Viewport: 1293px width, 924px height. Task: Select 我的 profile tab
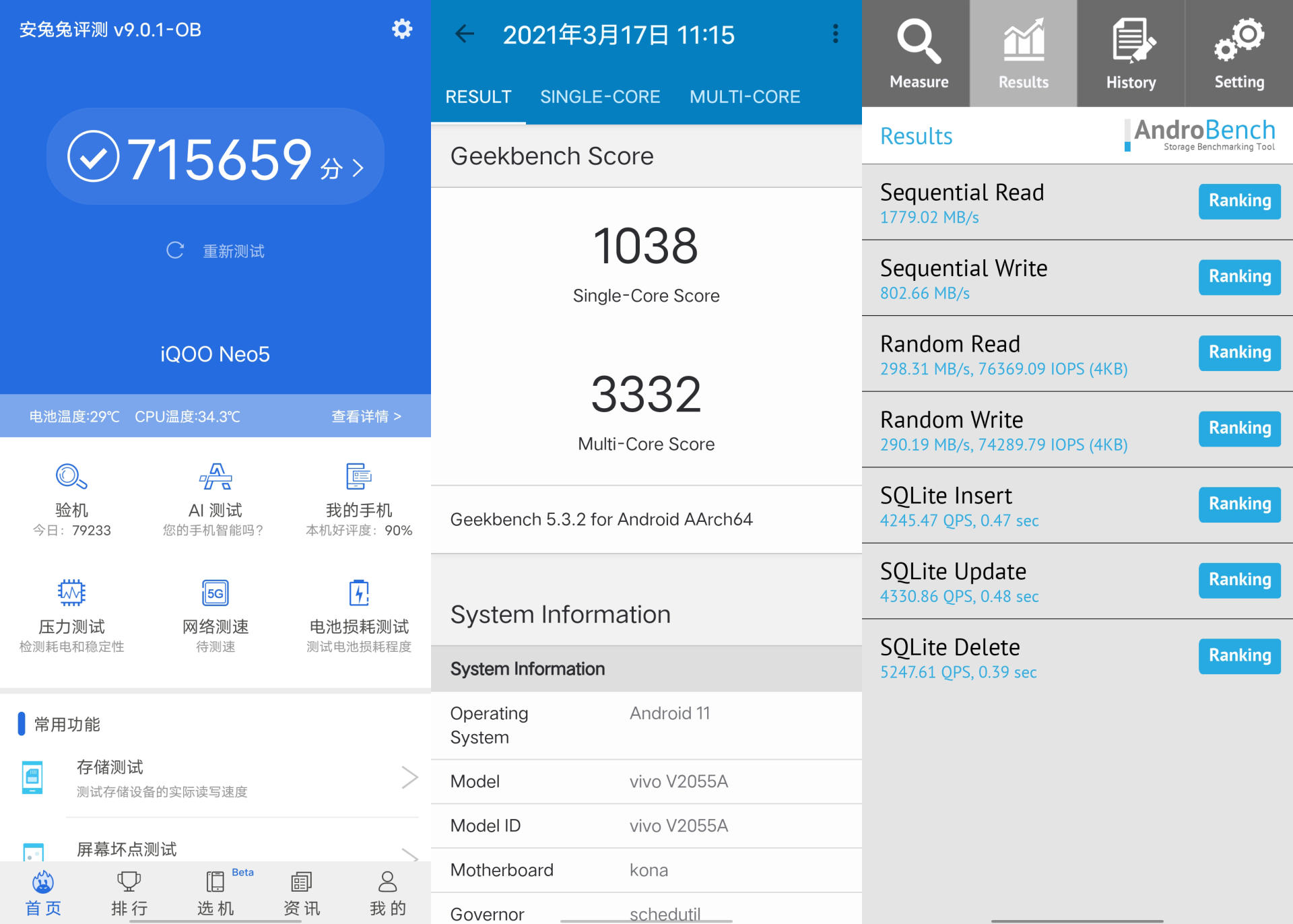pyautogui.click(x=388, y=893)
